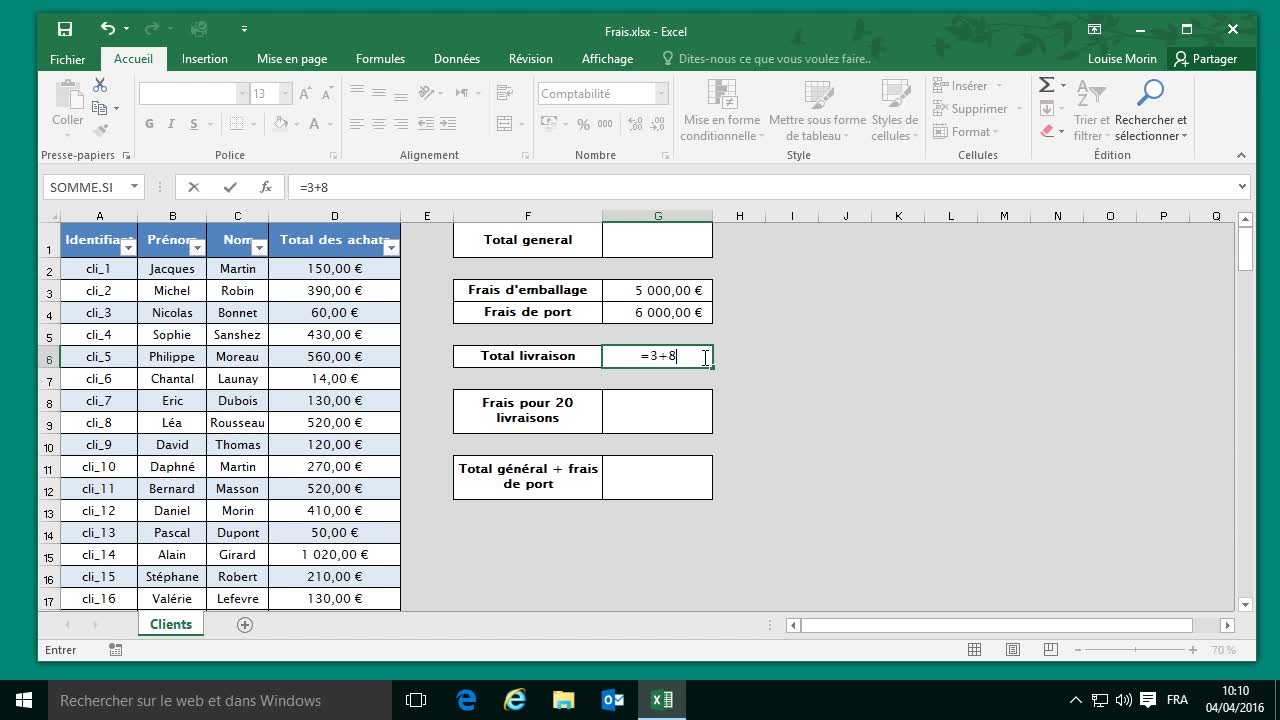Confirm the formula with the Enter checkmark
The image size is (1280, 720).
(230, 187)
